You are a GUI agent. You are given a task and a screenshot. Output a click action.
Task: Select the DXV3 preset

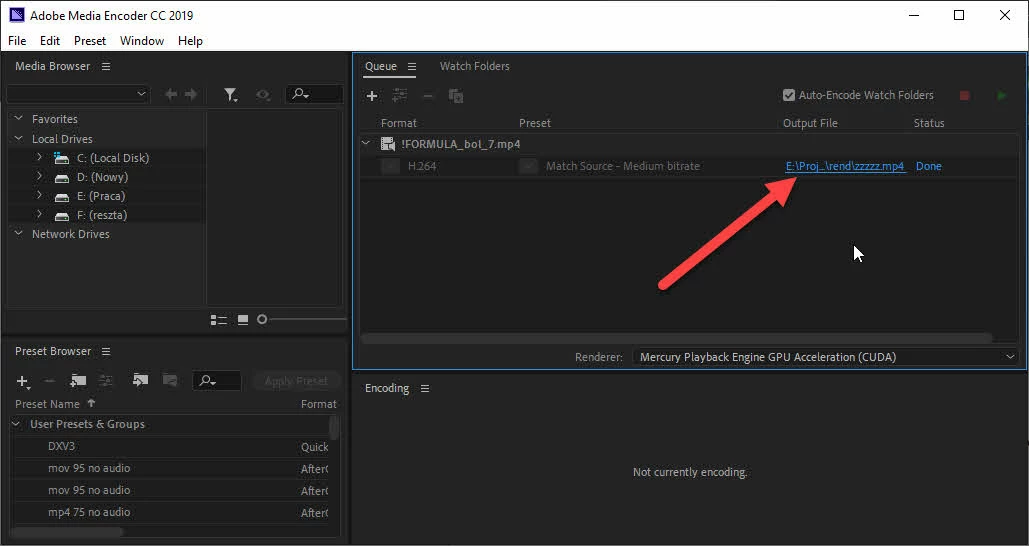(61, 446)
